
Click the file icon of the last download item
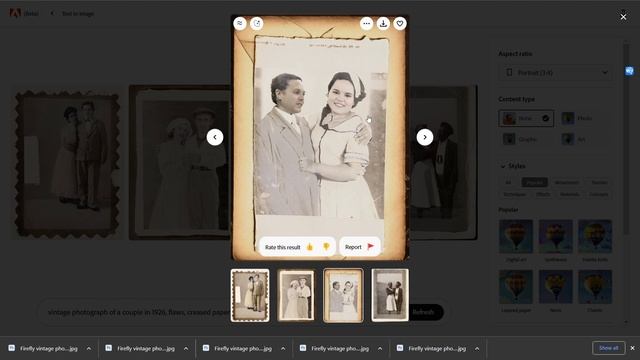[400, 348]
